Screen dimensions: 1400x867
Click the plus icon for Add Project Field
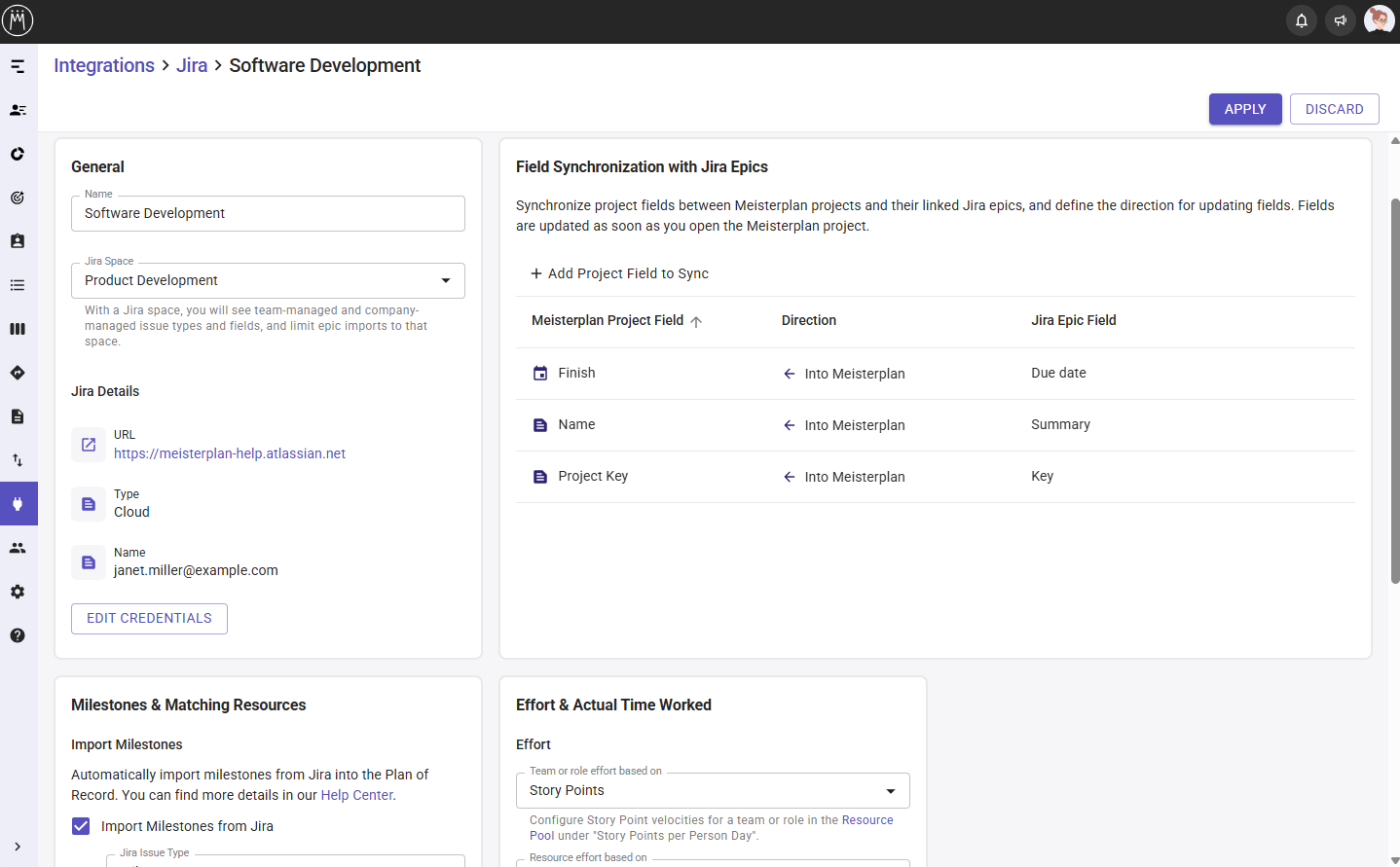coord(536,273)
